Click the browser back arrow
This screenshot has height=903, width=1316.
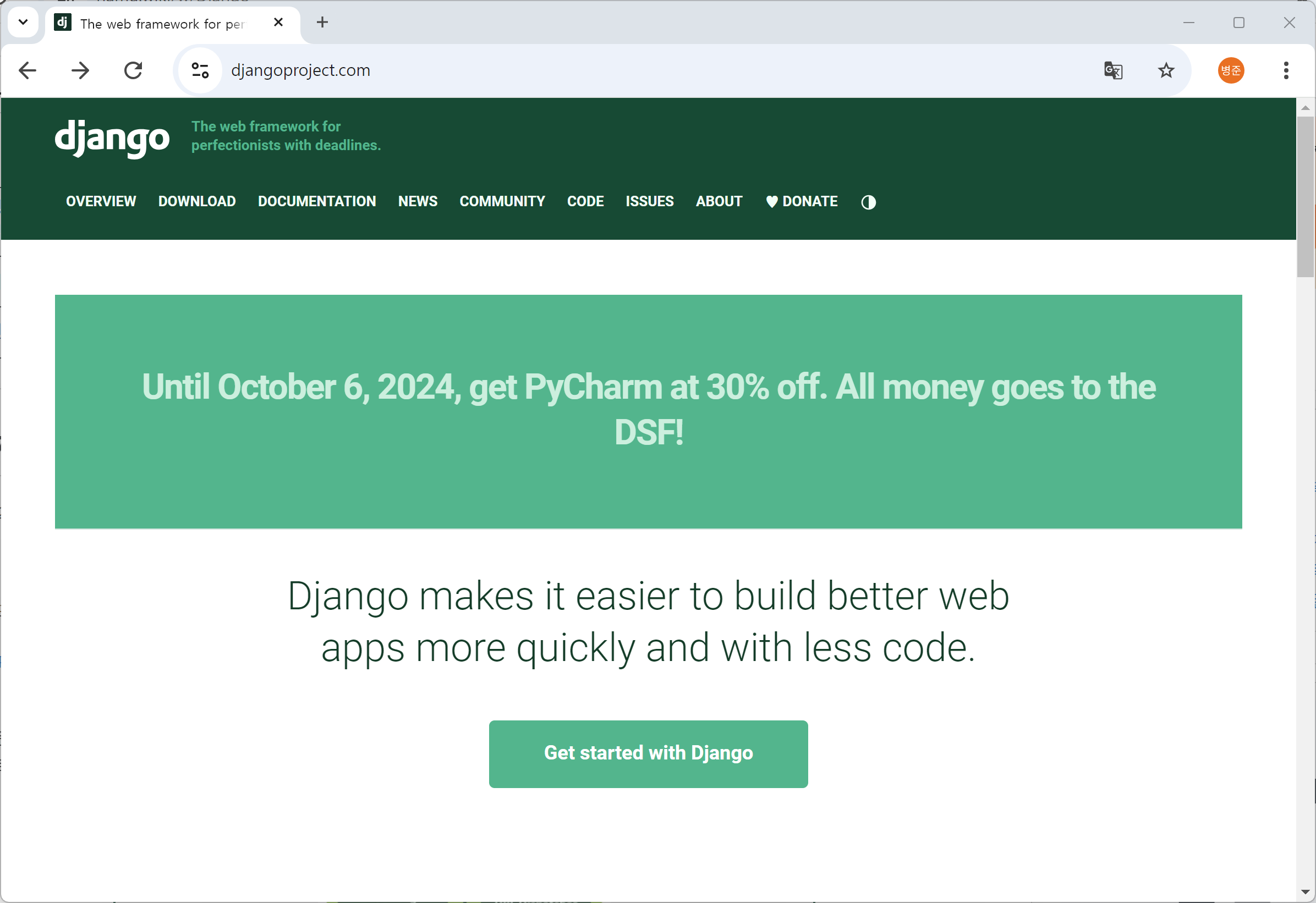27,71
